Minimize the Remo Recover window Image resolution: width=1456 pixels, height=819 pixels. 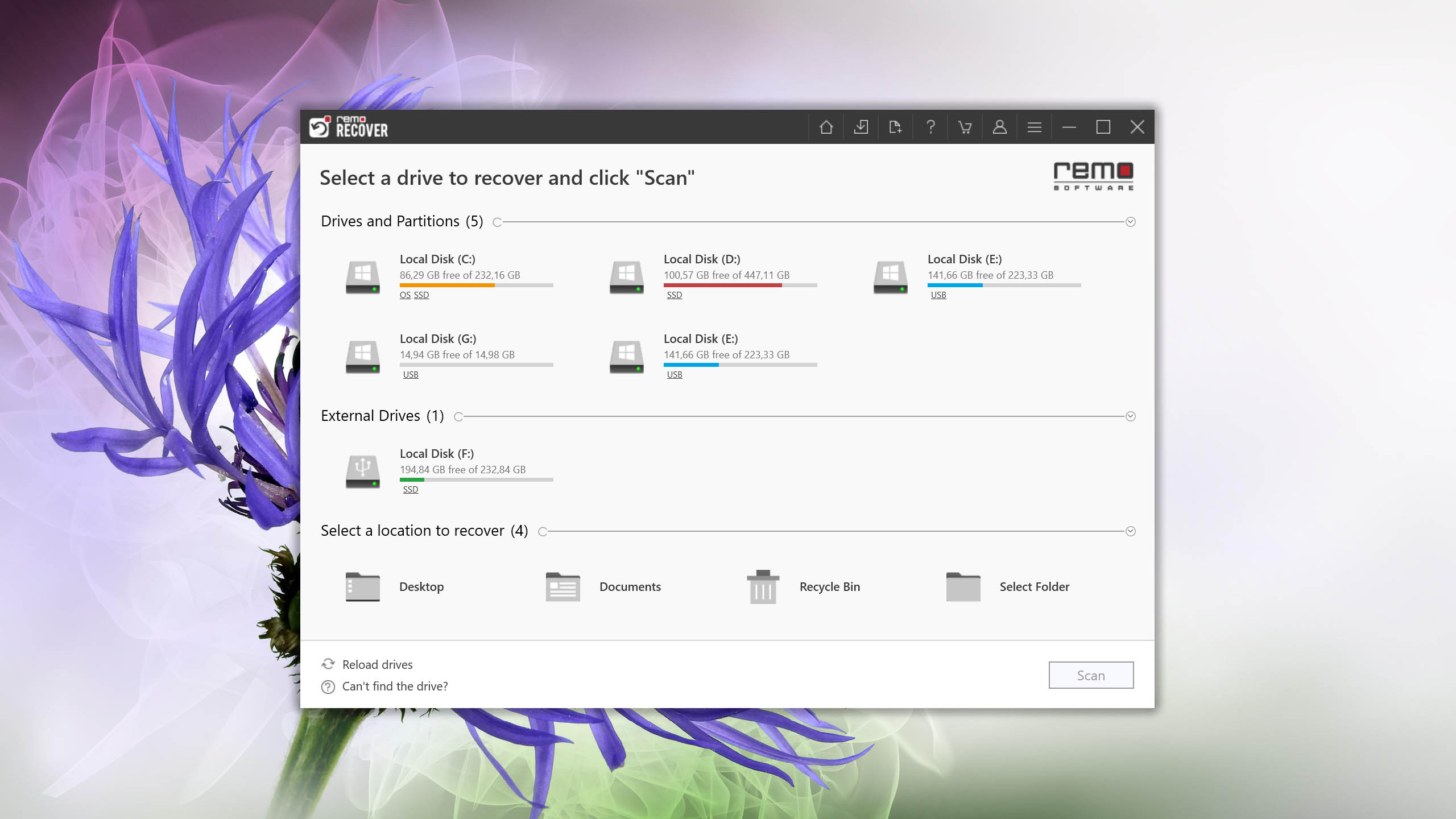point(1069,127)
